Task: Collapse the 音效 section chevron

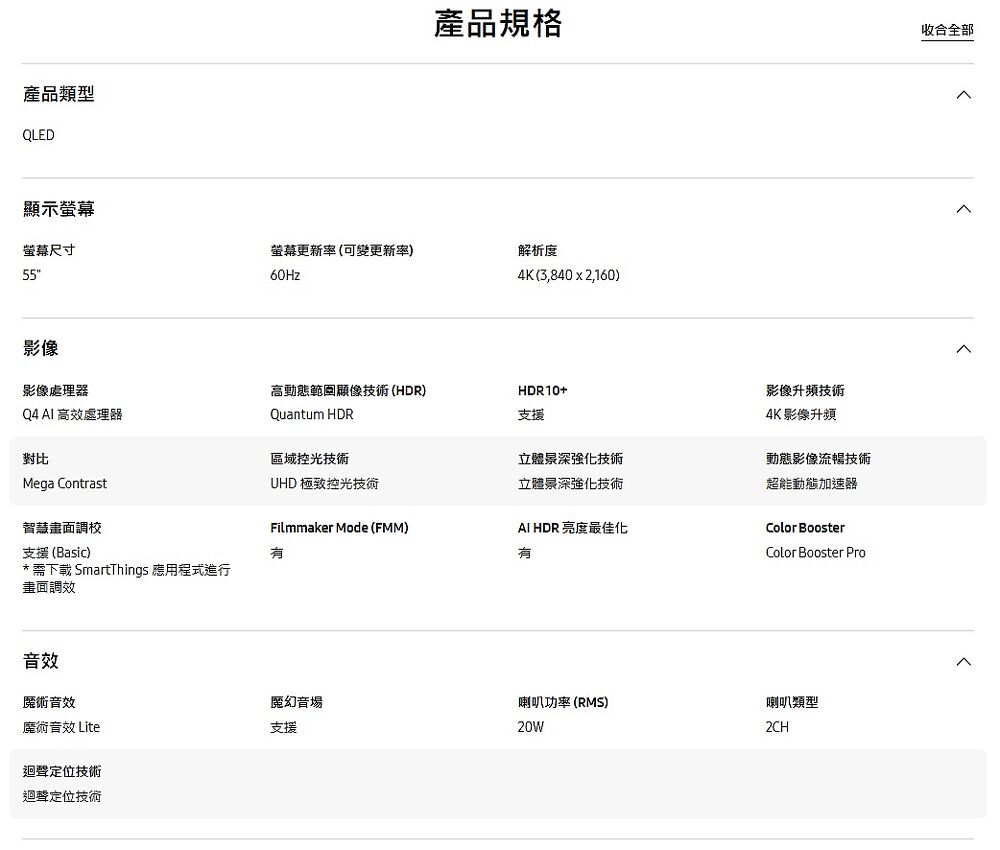Action: tap(964, 662)
